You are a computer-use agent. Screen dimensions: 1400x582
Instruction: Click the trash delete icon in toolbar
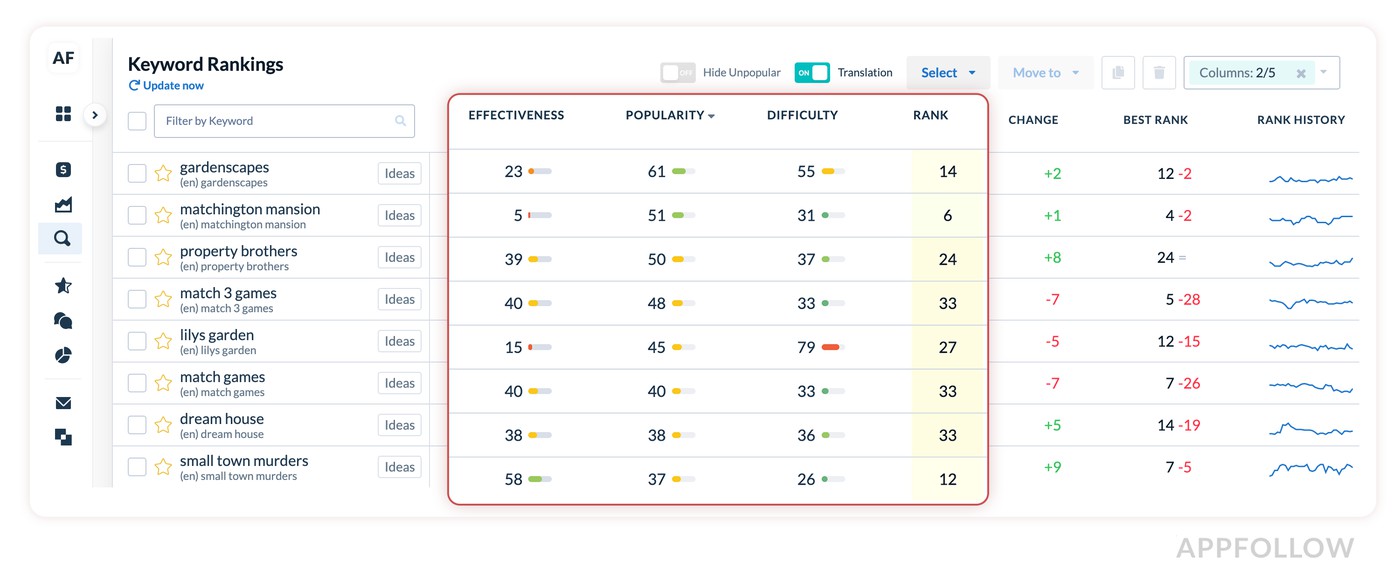point(1159,73)
